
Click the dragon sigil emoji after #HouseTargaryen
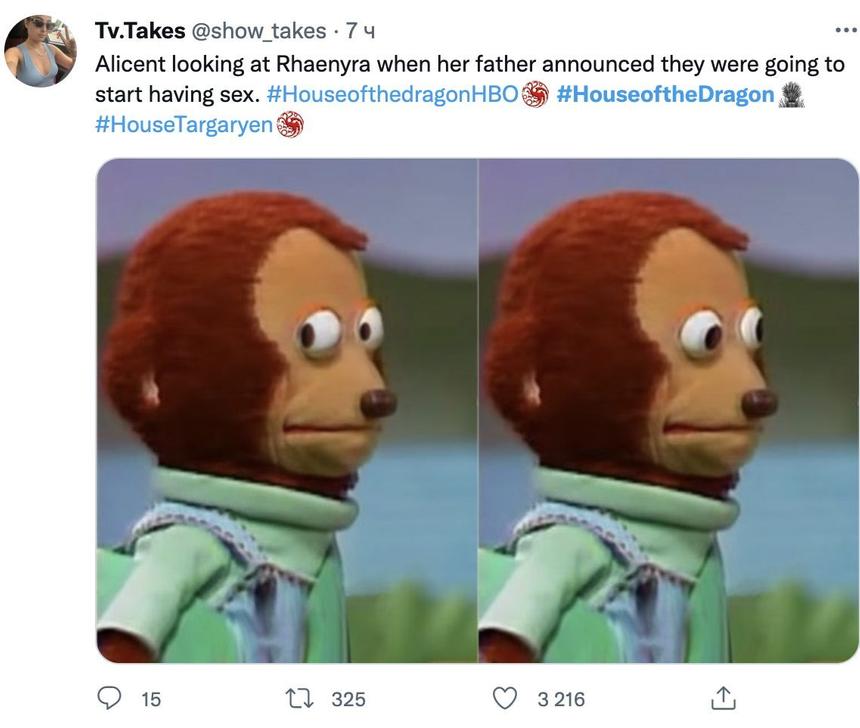[290, 125]
